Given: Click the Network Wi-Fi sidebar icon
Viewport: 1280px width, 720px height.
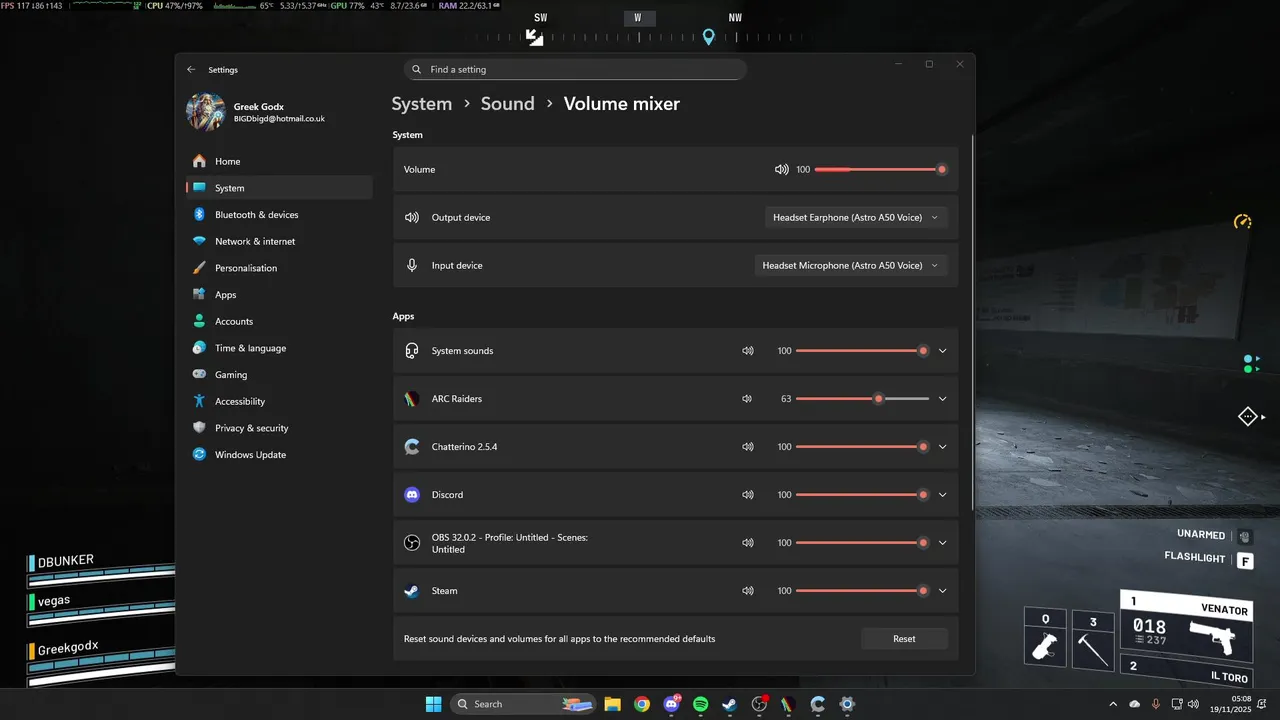Looking at the screenshot, I should (x=199, y=241).
